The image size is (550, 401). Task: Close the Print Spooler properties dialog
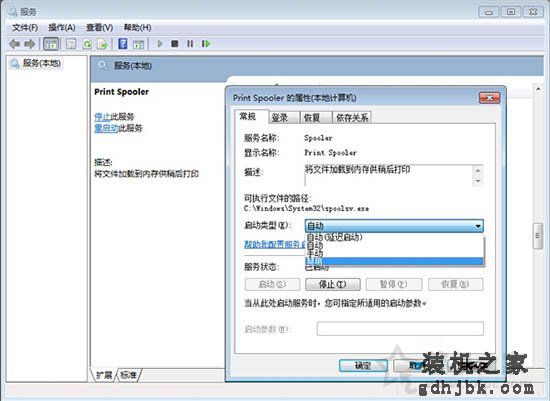point(490,98)
